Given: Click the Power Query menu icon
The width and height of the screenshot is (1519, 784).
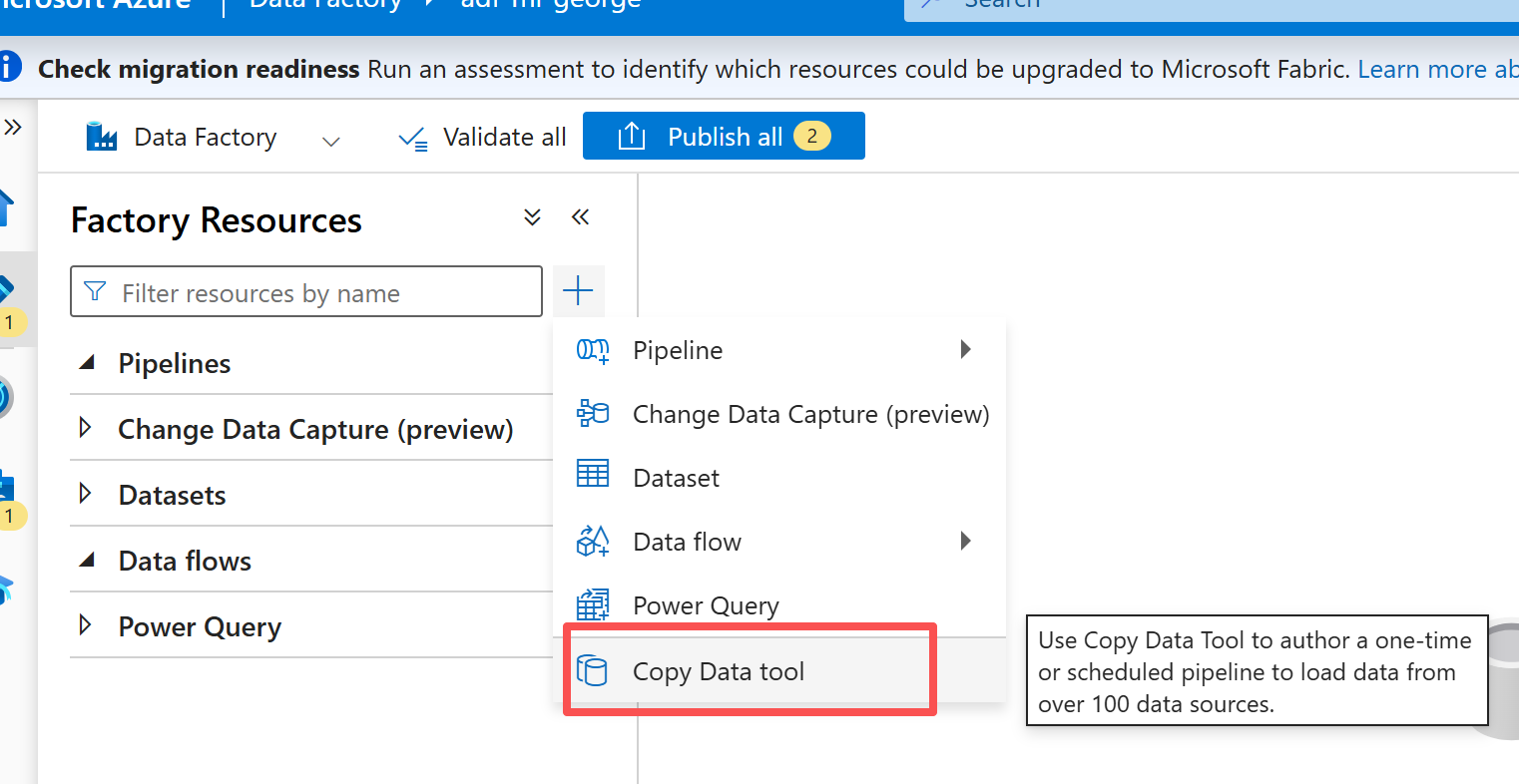Looking at the screenshot, I should 593,604.
